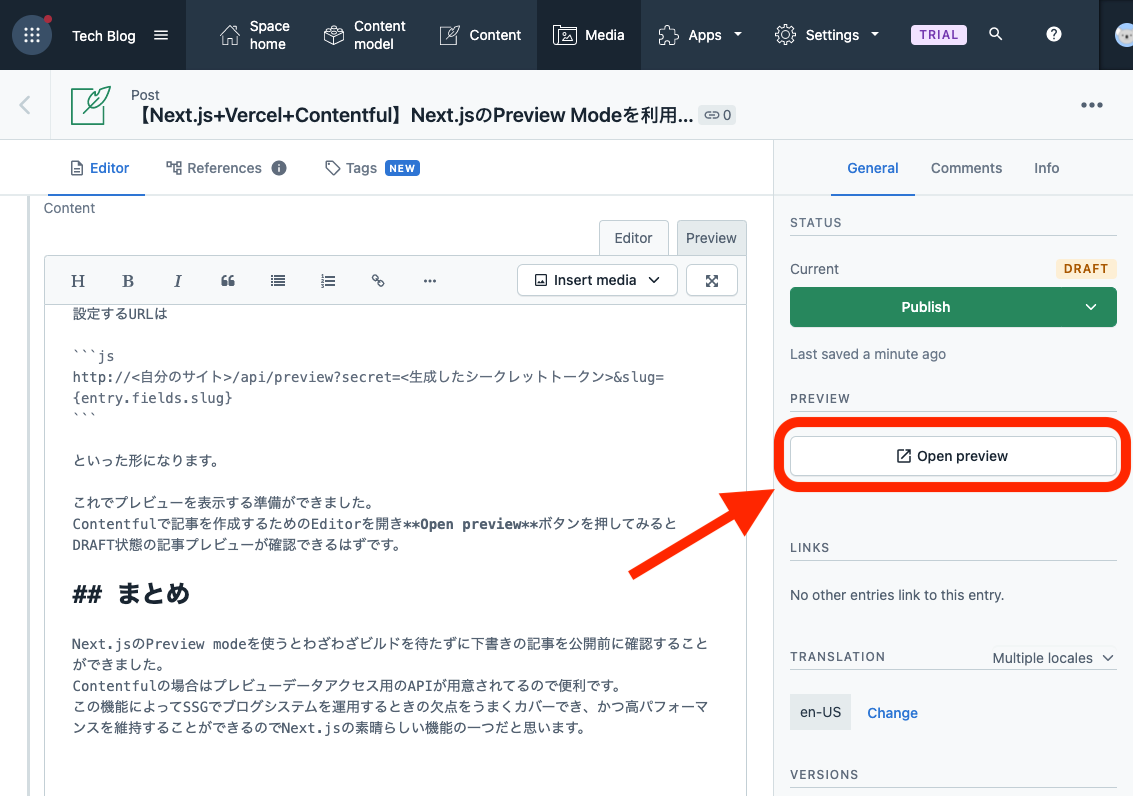Expand editor to fullscreen zen mode
The height and width of the screenshot is (796, 1133).
point(712,280)
